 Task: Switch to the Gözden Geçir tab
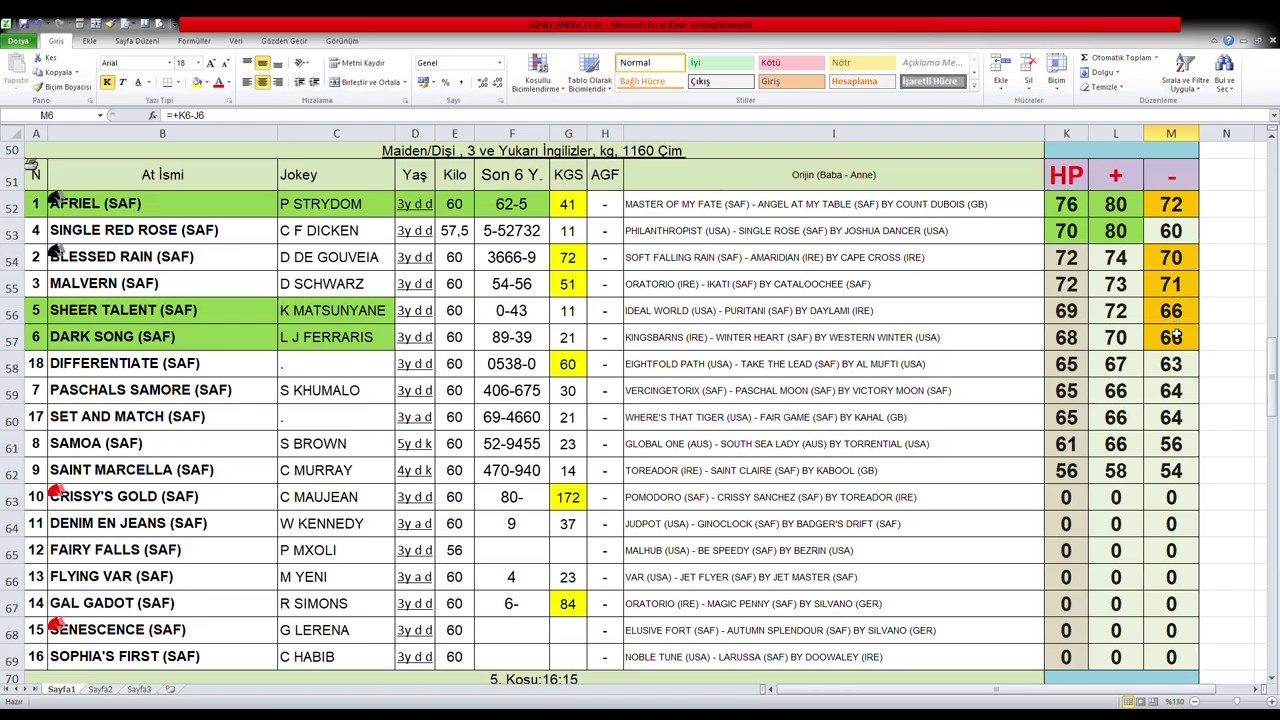[284, 41]
